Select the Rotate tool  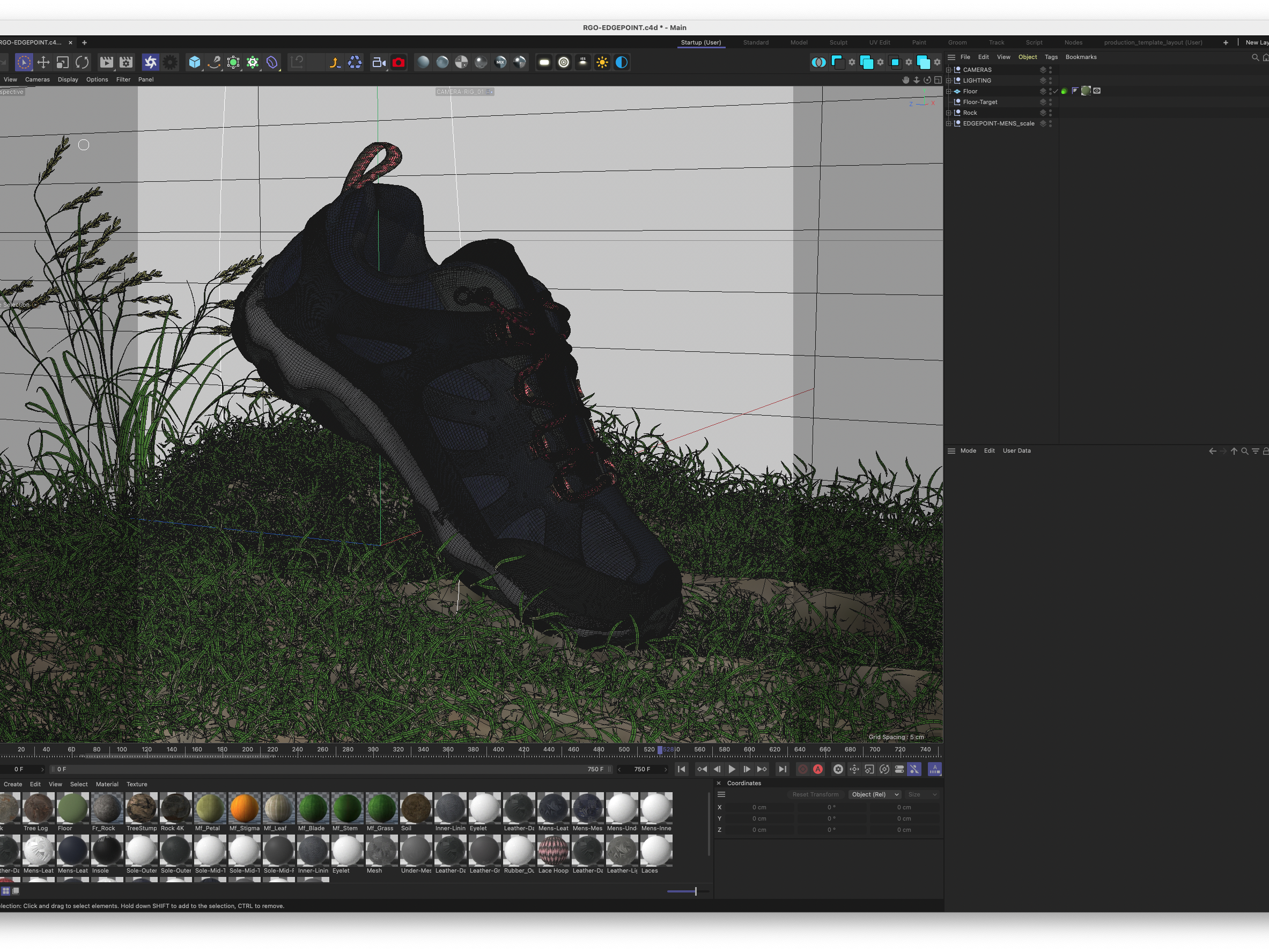(82, 63)
